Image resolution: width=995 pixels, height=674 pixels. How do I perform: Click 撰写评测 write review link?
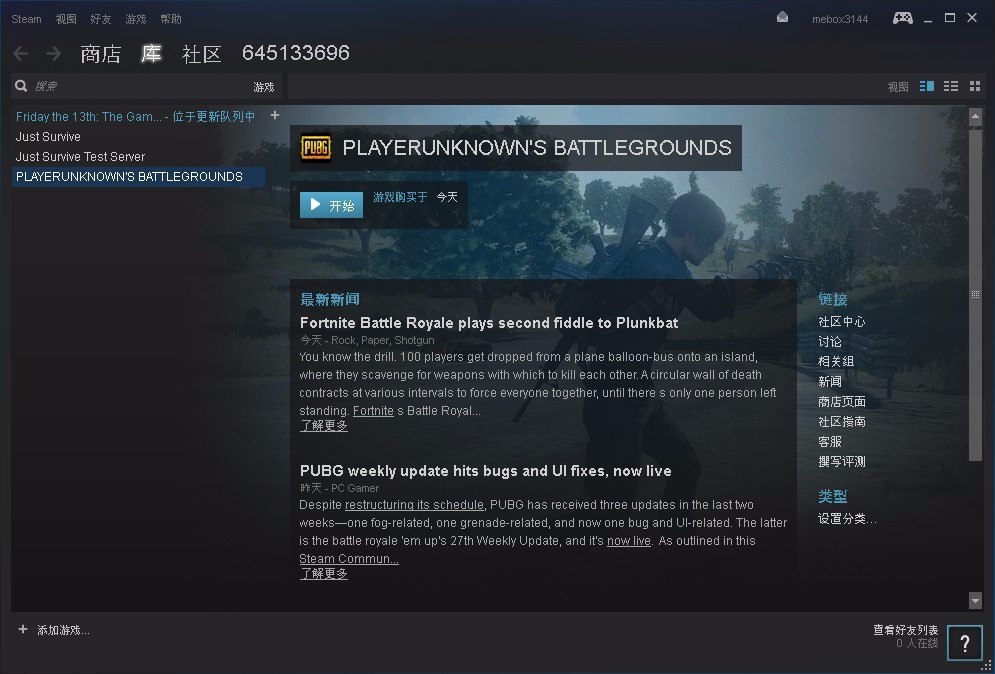[x=841, y=461]
